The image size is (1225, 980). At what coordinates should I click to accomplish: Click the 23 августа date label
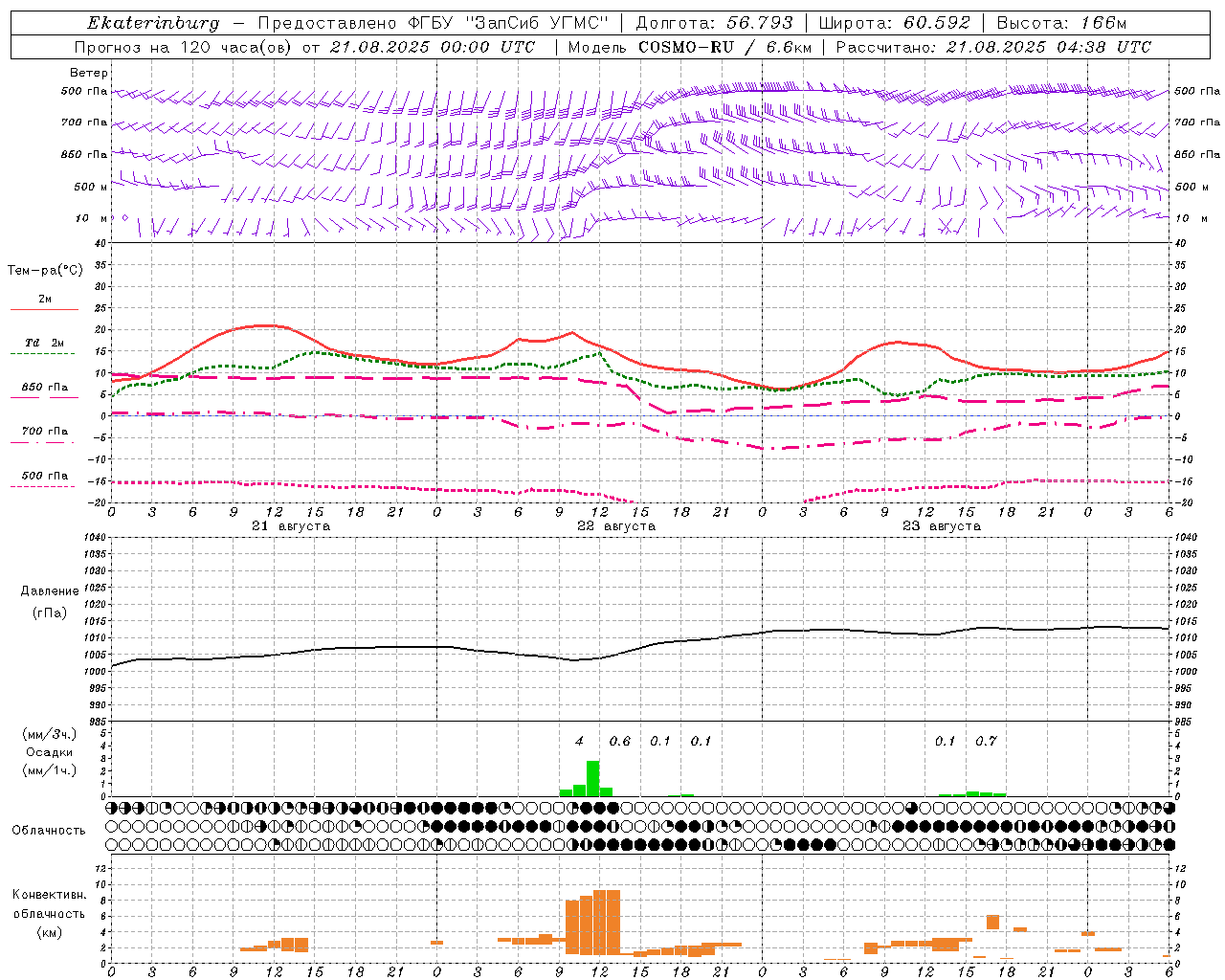(942, 526)
